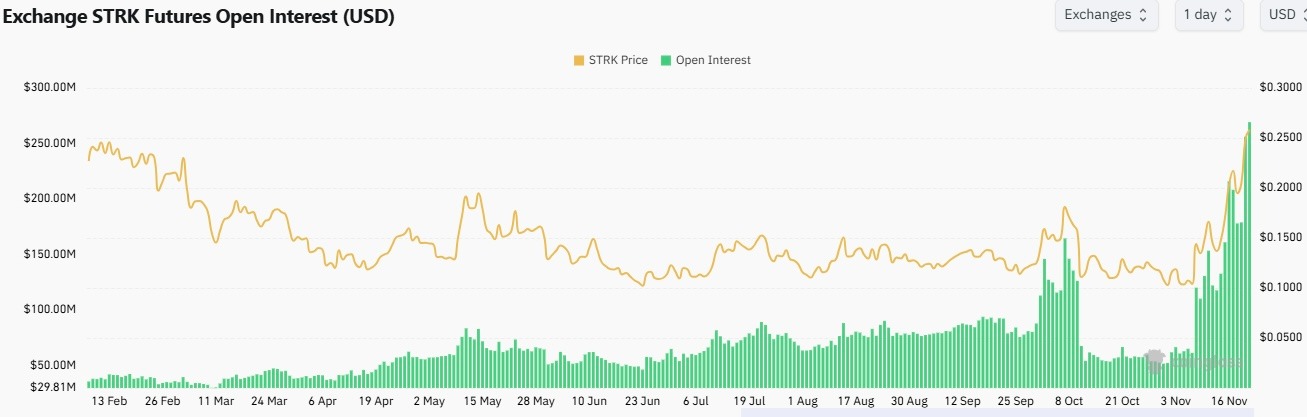The height and width of the screenshot is (417, 1307).
Task: Click the green Open Interest legend square
Action: [x=666, y=60]
